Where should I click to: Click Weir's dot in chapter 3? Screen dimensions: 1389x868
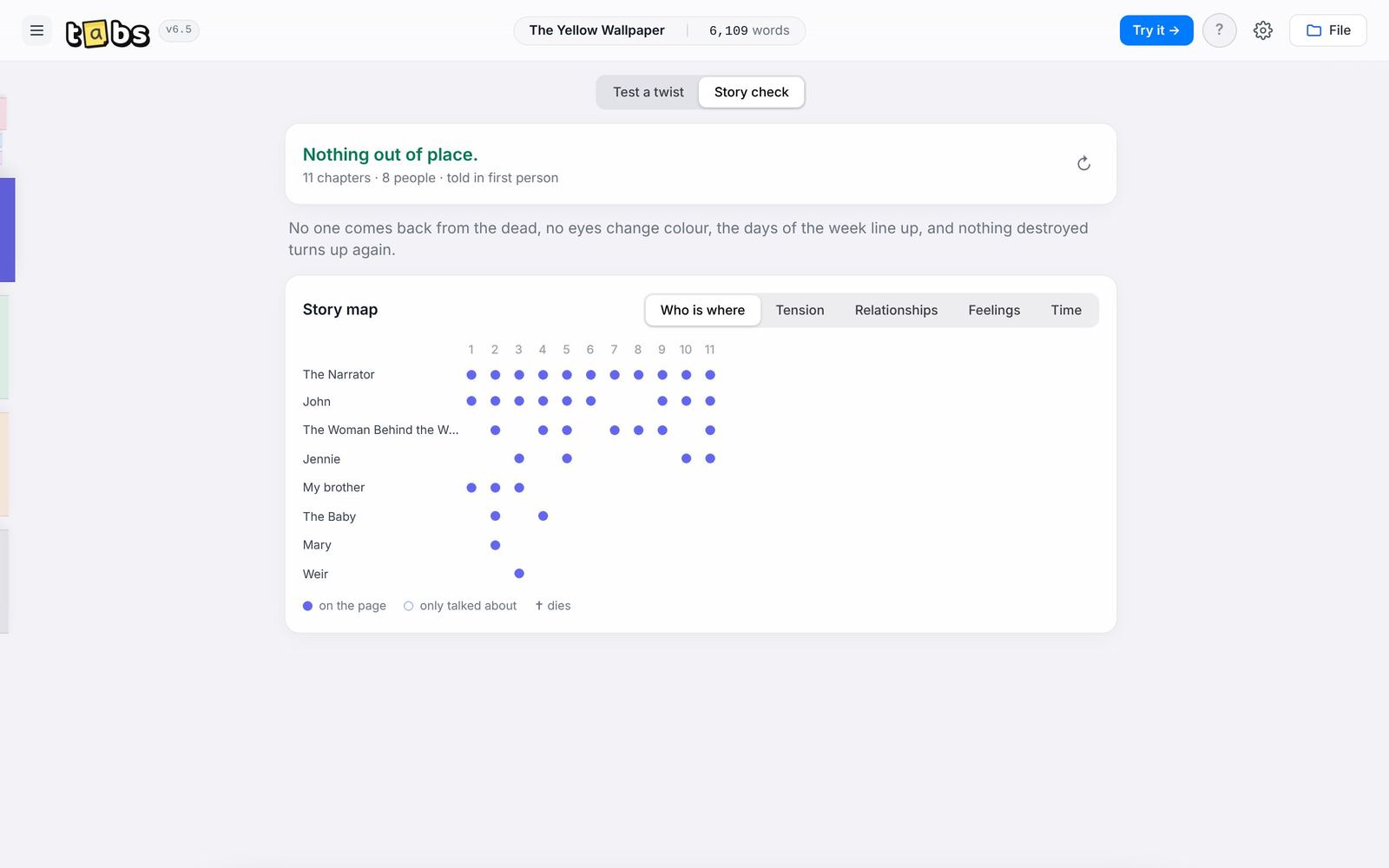point(519,574)
